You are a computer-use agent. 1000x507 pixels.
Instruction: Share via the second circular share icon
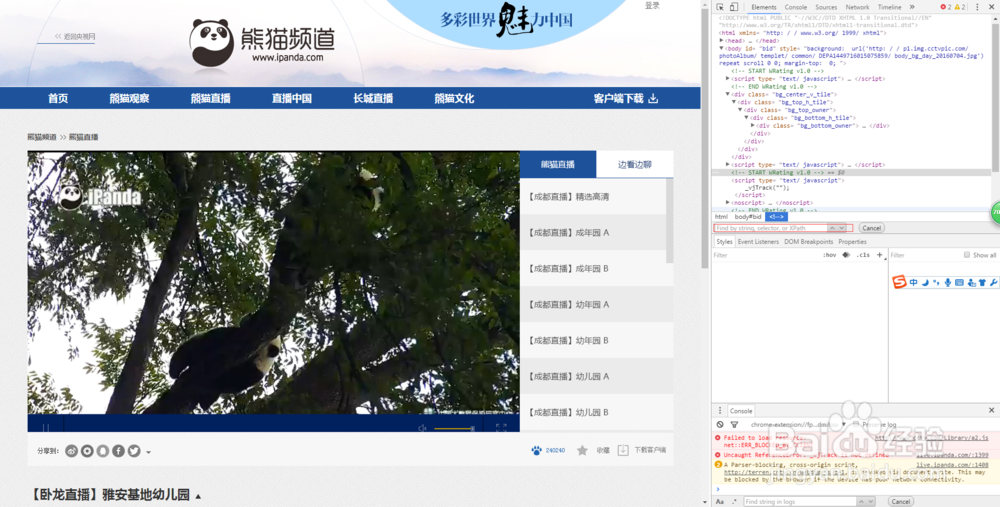point(87,451)
